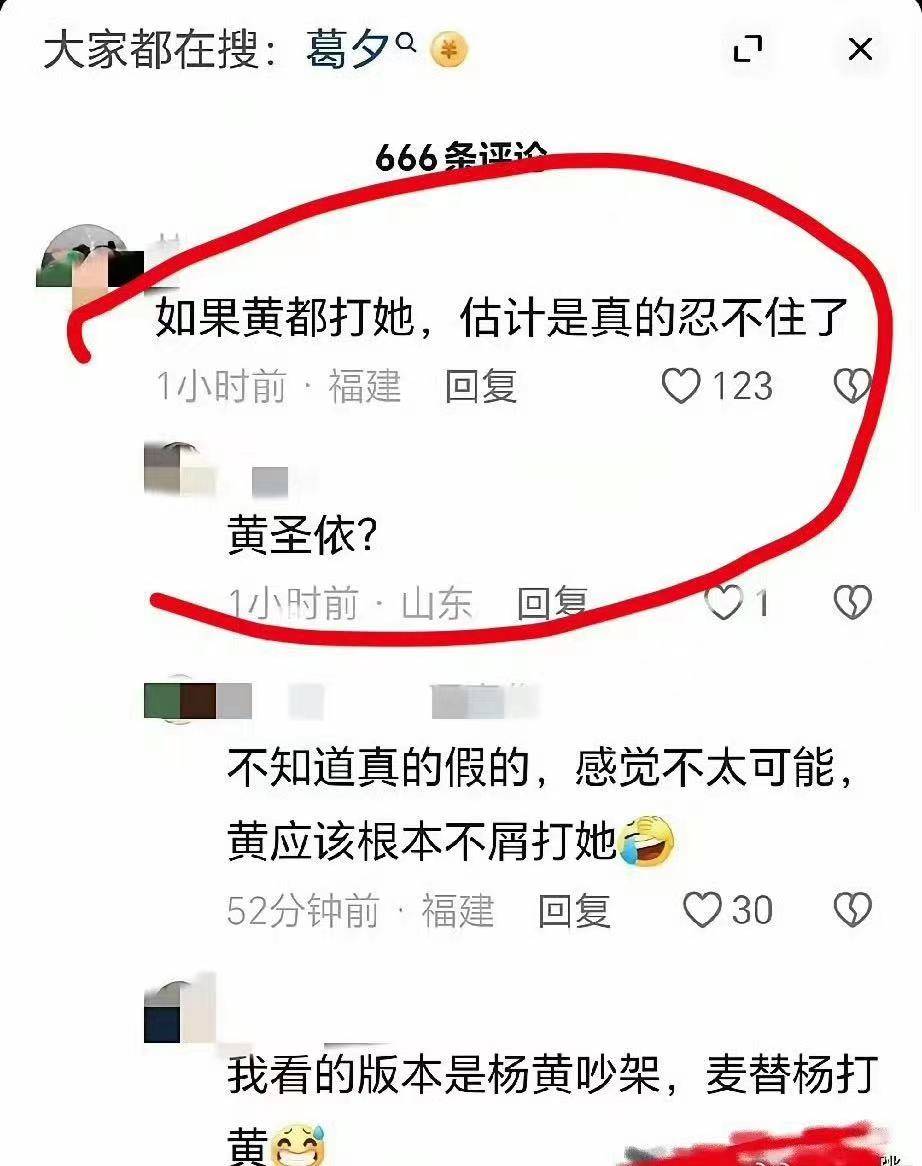Open trending search 葛夕
Screen dimensions: 922x1166
point(347,51)
